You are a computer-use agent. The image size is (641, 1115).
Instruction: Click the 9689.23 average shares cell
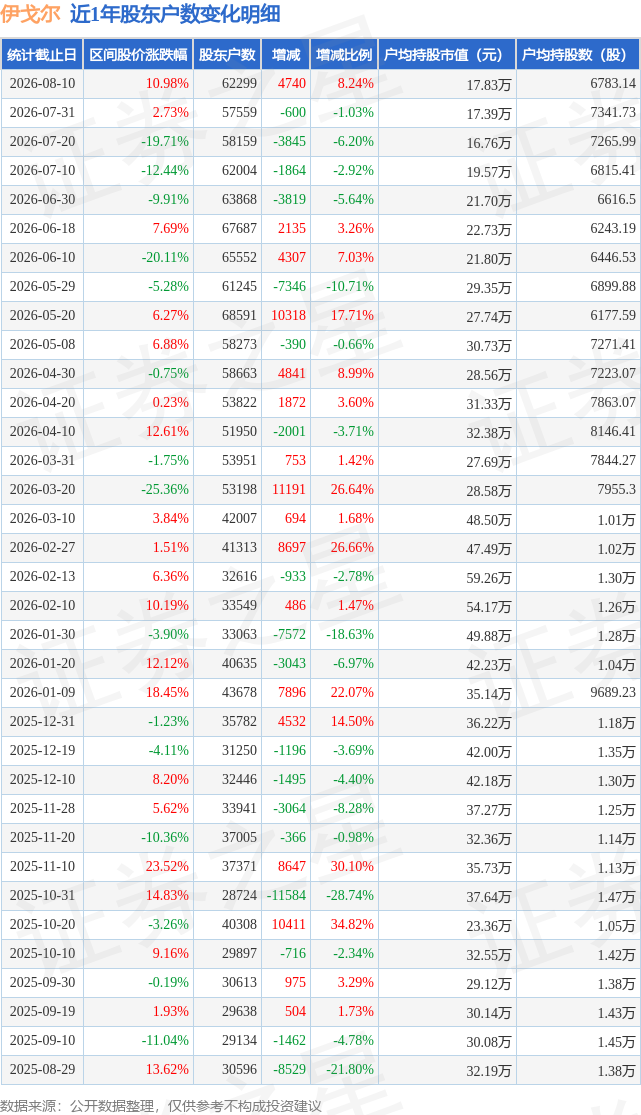(613, 692)
